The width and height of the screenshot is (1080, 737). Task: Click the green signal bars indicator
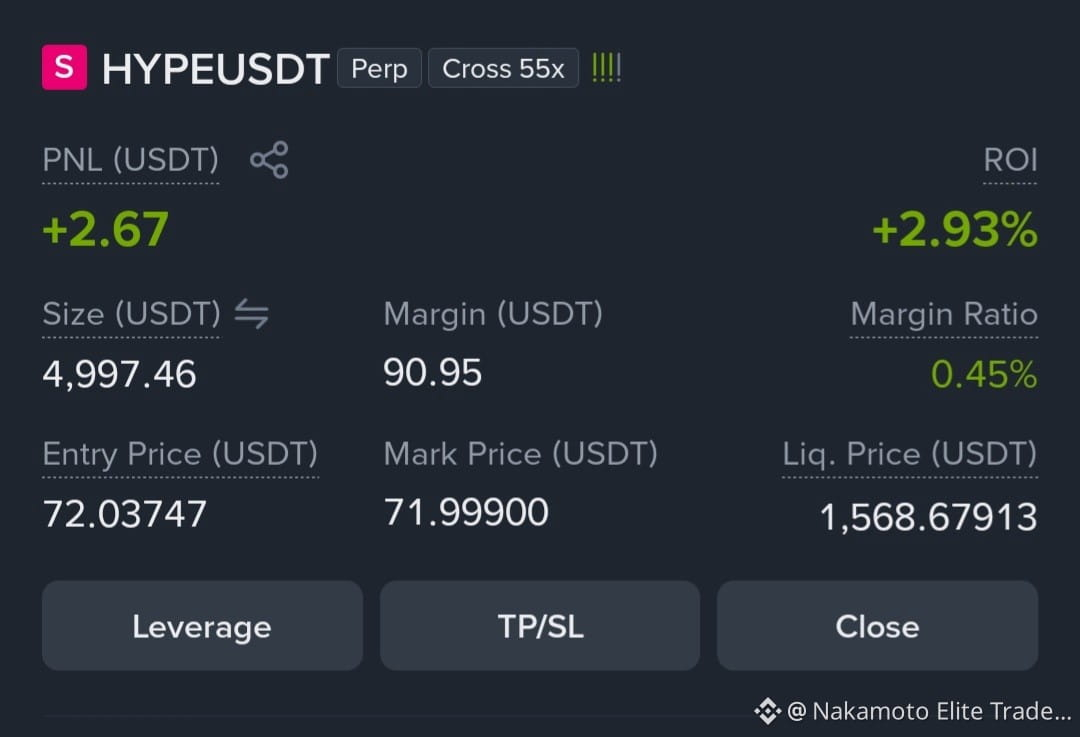click(607, 68)
